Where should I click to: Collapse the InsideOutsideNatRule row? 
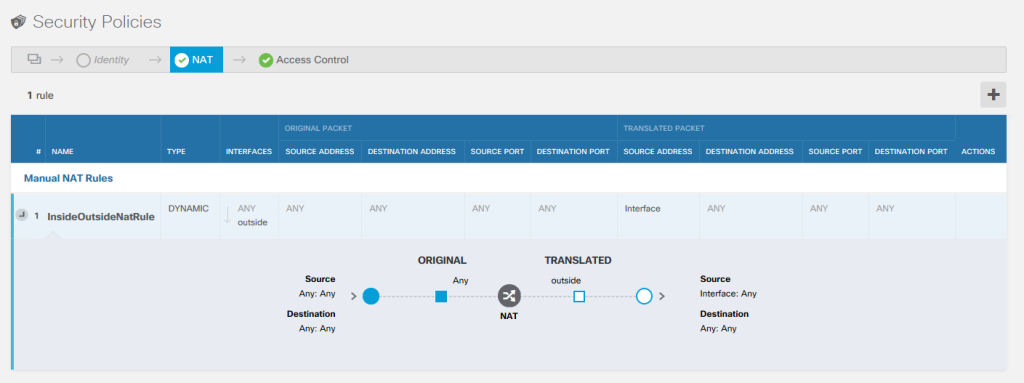tap(22, 215)
